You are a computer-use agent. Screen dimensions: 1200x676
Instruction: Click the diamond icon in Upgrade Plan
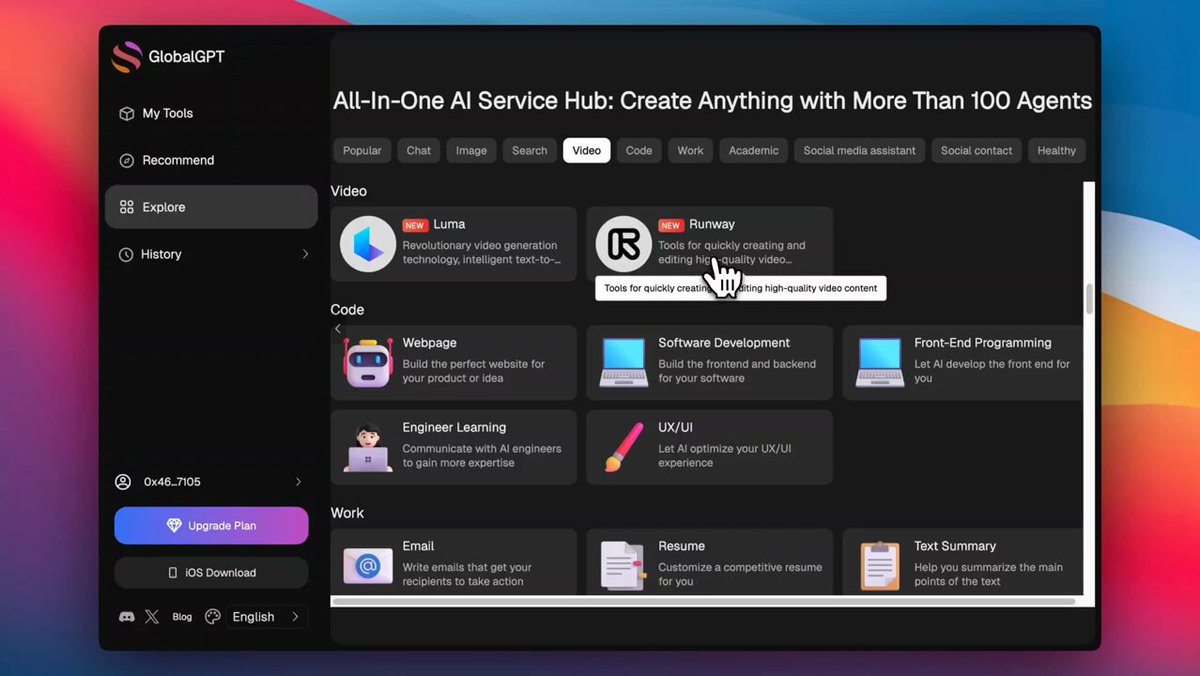coord(174,526)
